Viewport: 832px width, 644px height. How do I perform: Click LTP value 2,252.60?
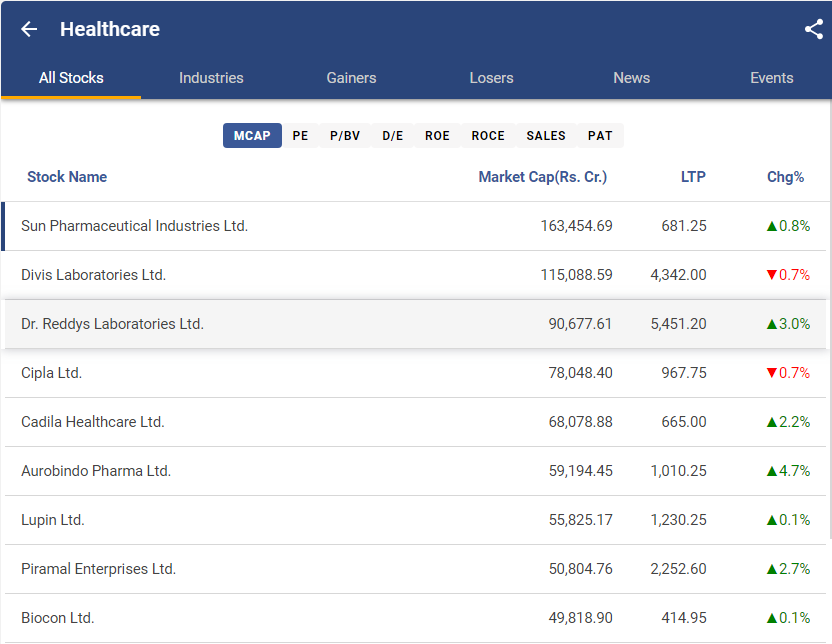679,569
